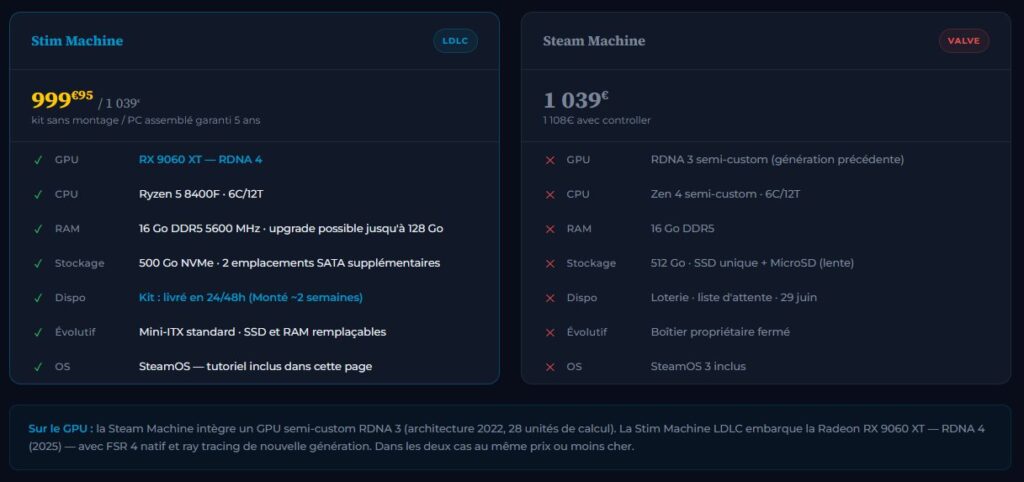1024x482 pixels.
Task: Click the 999€95 price
Action: [x=62, y=99]
